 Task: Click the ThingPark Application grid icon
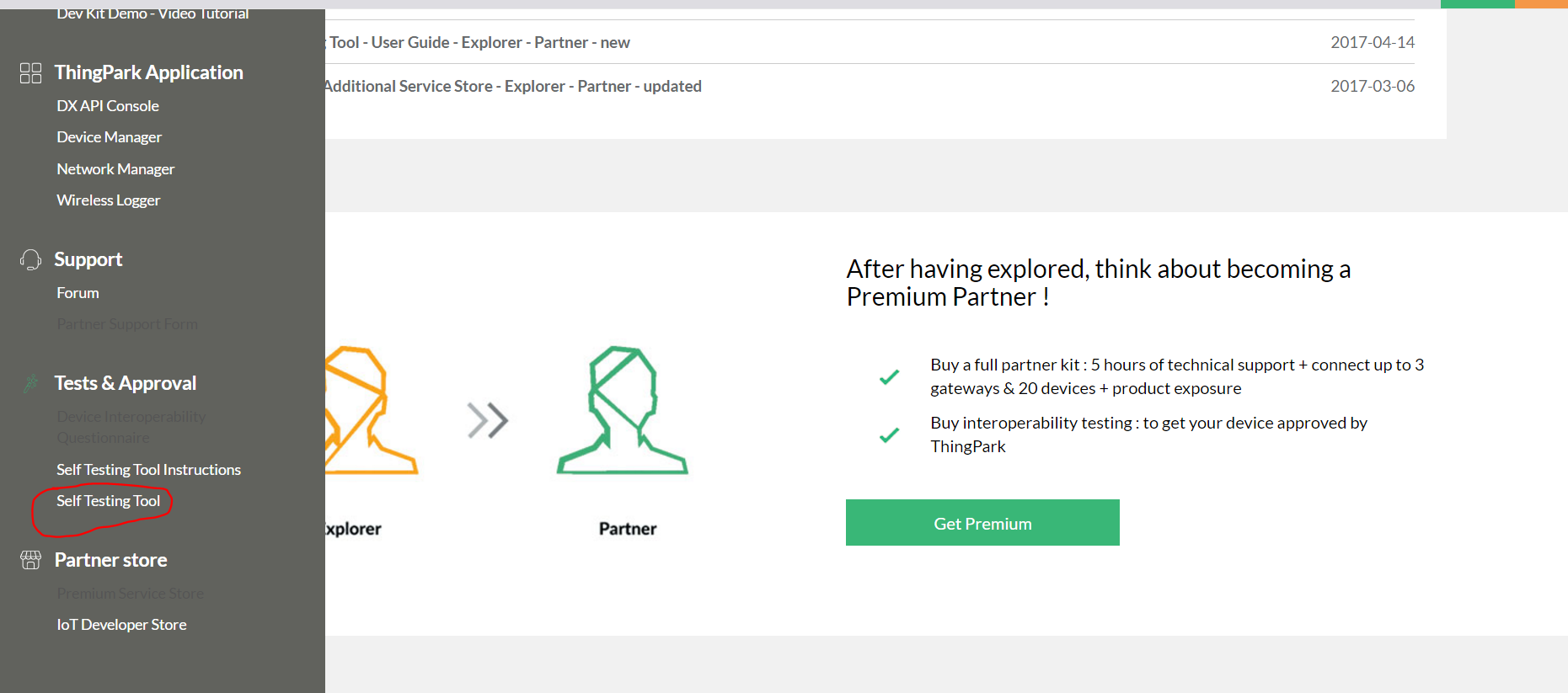coord(30,73)
